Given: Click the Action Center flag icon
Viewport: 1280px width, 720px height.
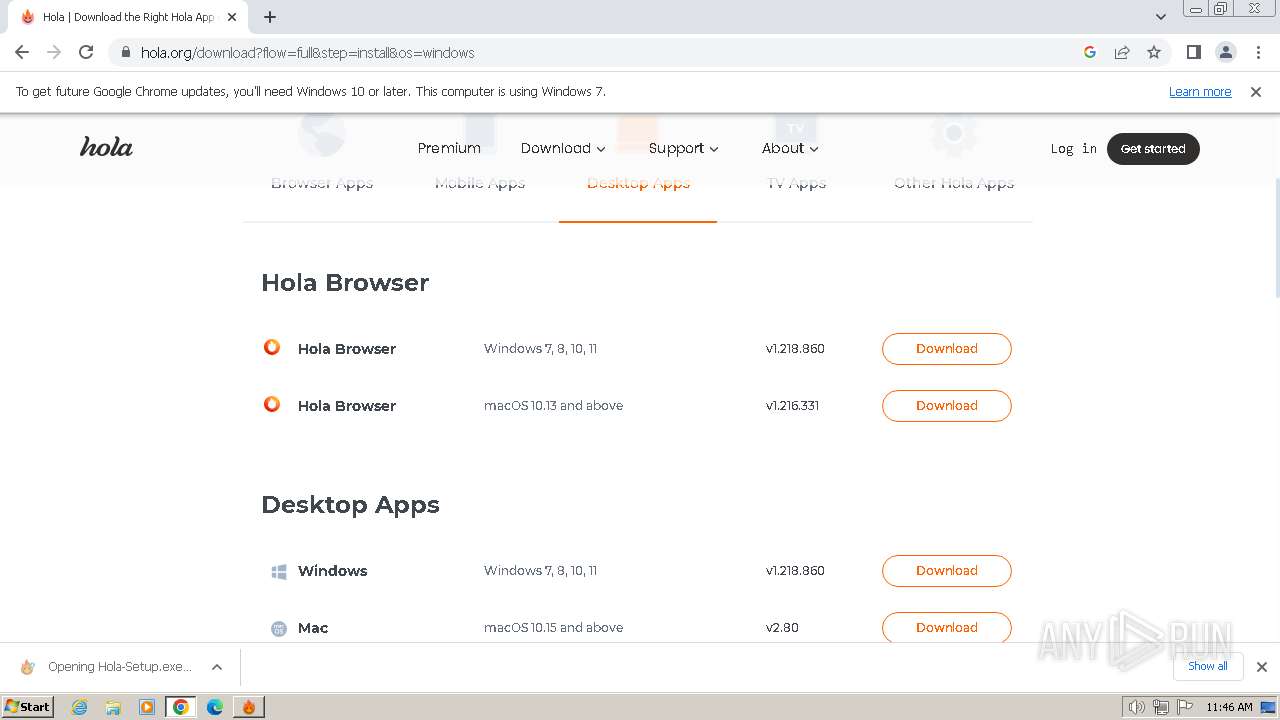Looking at the screenshot, I should point(1185,707).
